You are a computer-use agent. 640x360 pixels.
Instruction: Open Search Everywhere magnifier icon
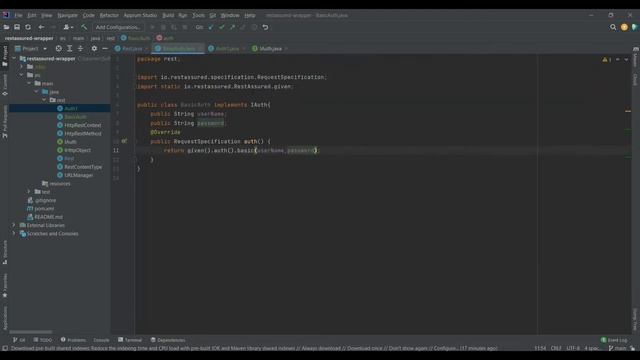point(613,27)
